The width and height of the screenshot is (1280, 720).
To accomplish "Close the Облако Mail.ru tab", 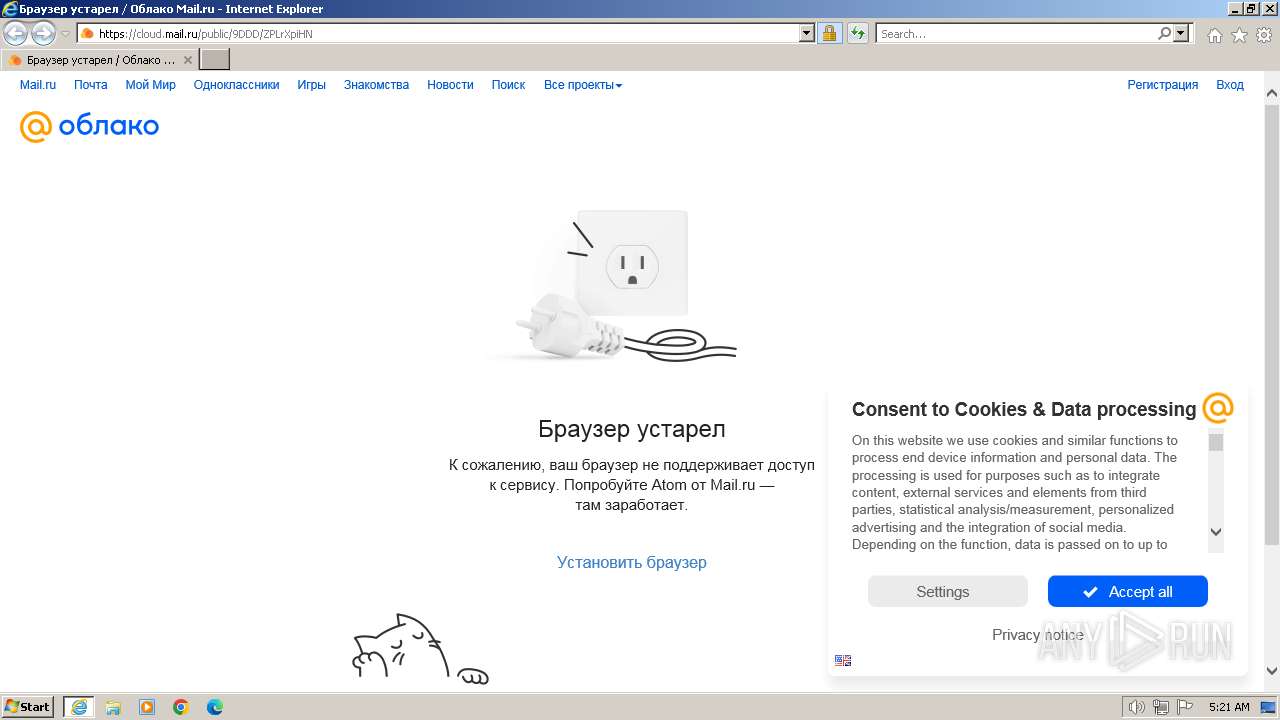I will pos(188,60).
